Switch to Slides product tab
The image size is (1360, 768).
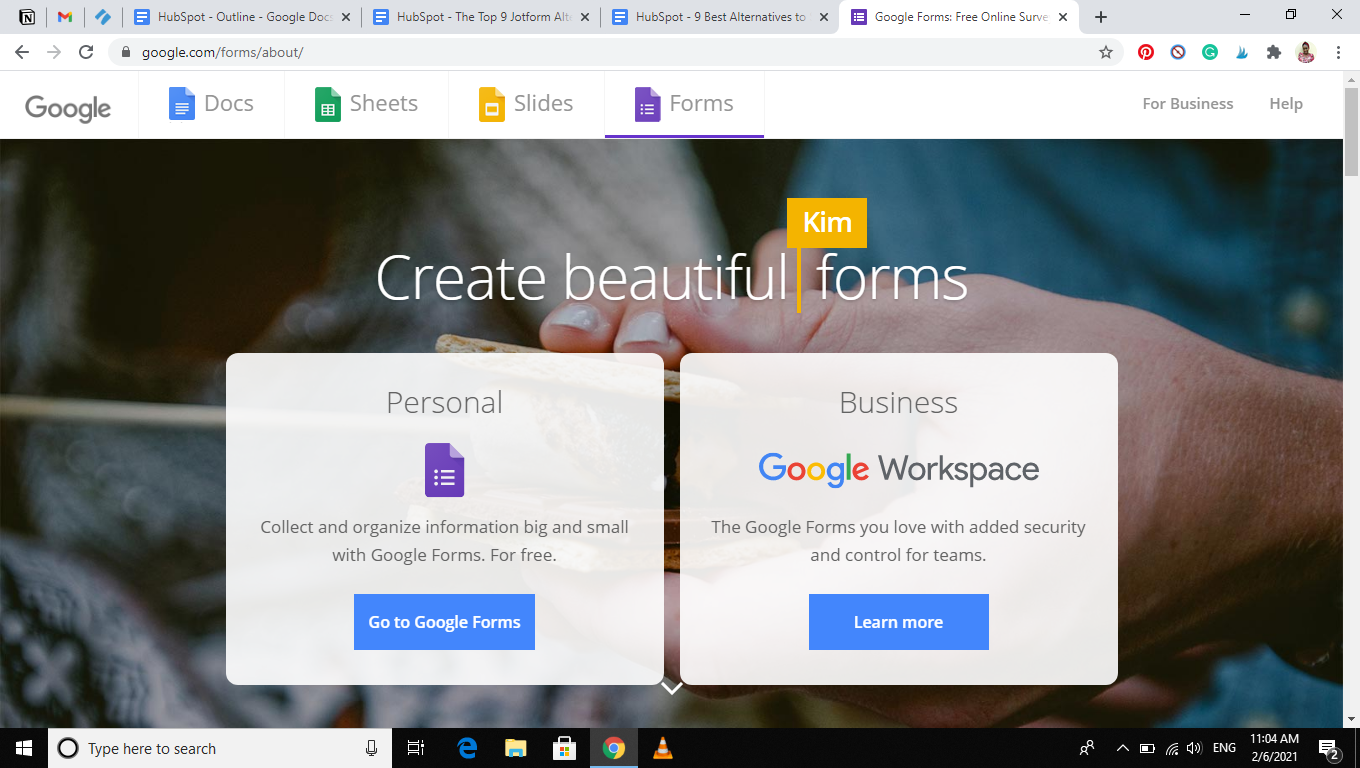[x=526, y=104]
